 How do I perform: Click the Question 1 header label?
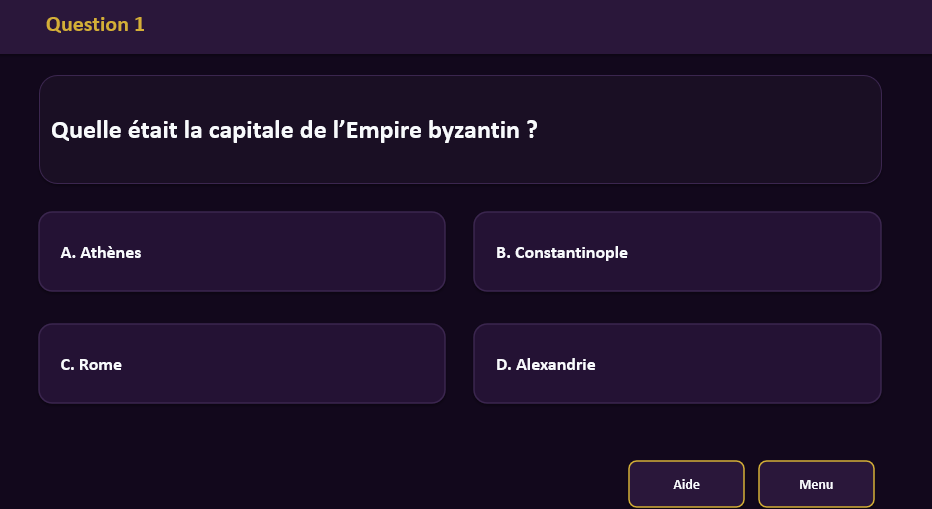tap(95, 24)
